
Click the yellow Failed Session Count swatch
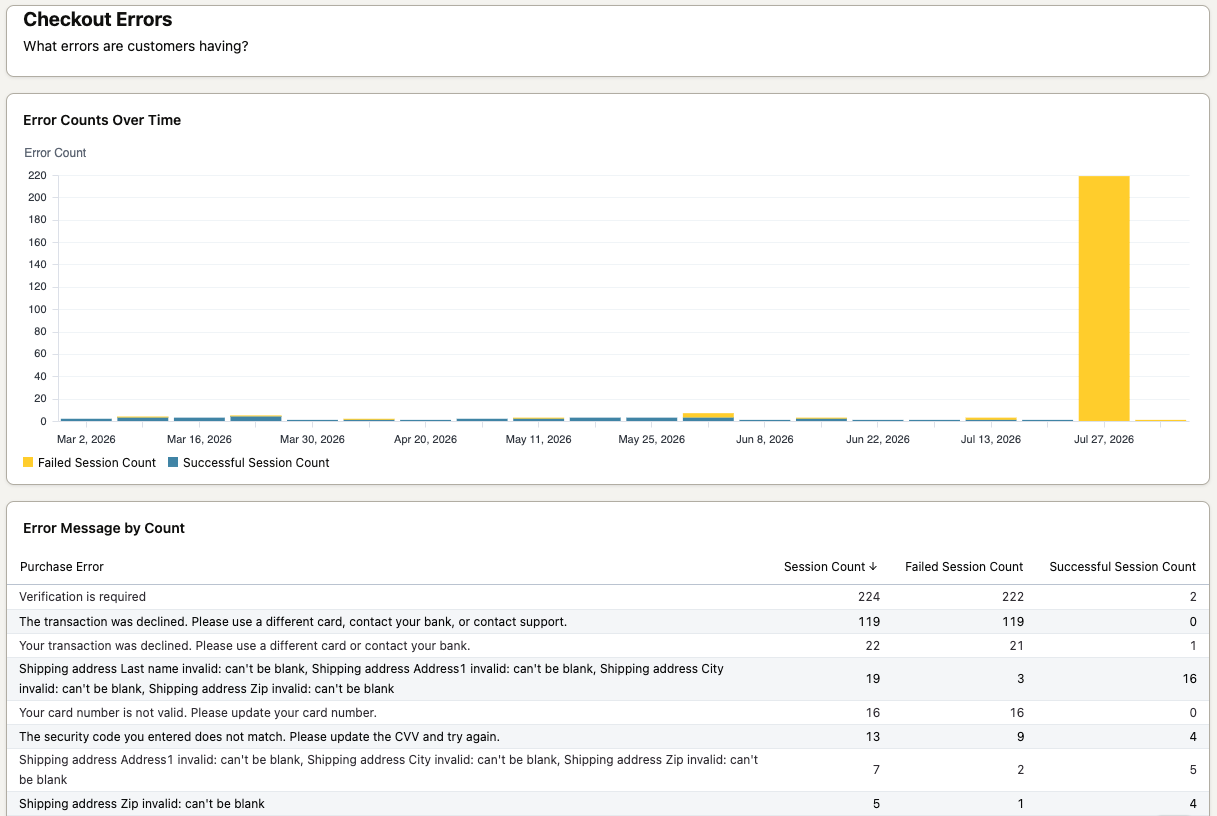click(29, 463)
